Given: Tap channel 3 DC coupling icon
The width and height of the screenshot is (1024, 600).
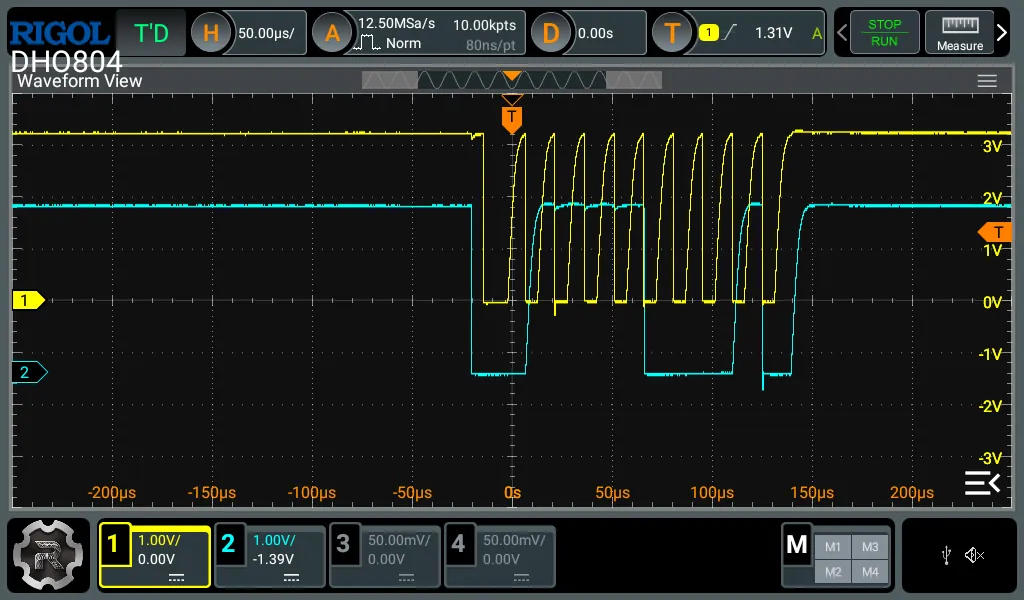Looking at the screenshot, I should [406, 578].
